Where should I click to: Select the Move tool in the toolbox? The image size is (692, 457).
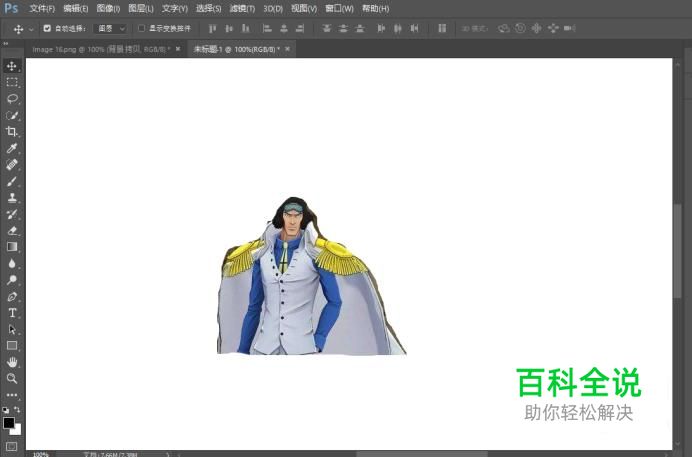11,66
